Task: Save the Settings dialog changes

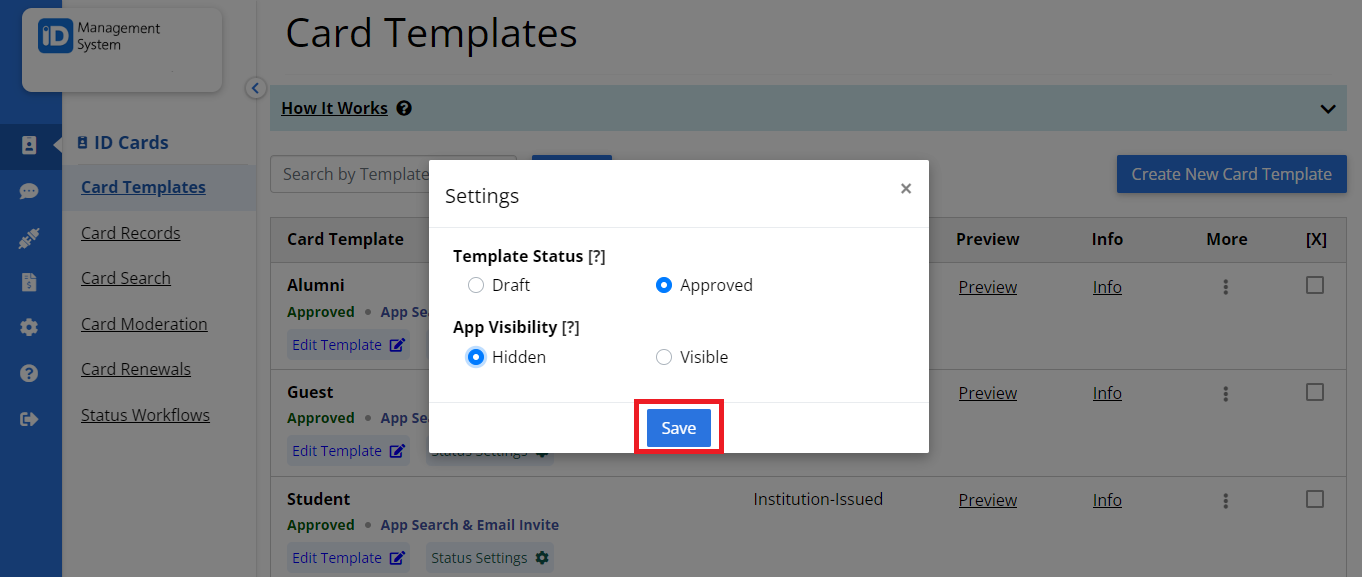Action: [678, 427]
